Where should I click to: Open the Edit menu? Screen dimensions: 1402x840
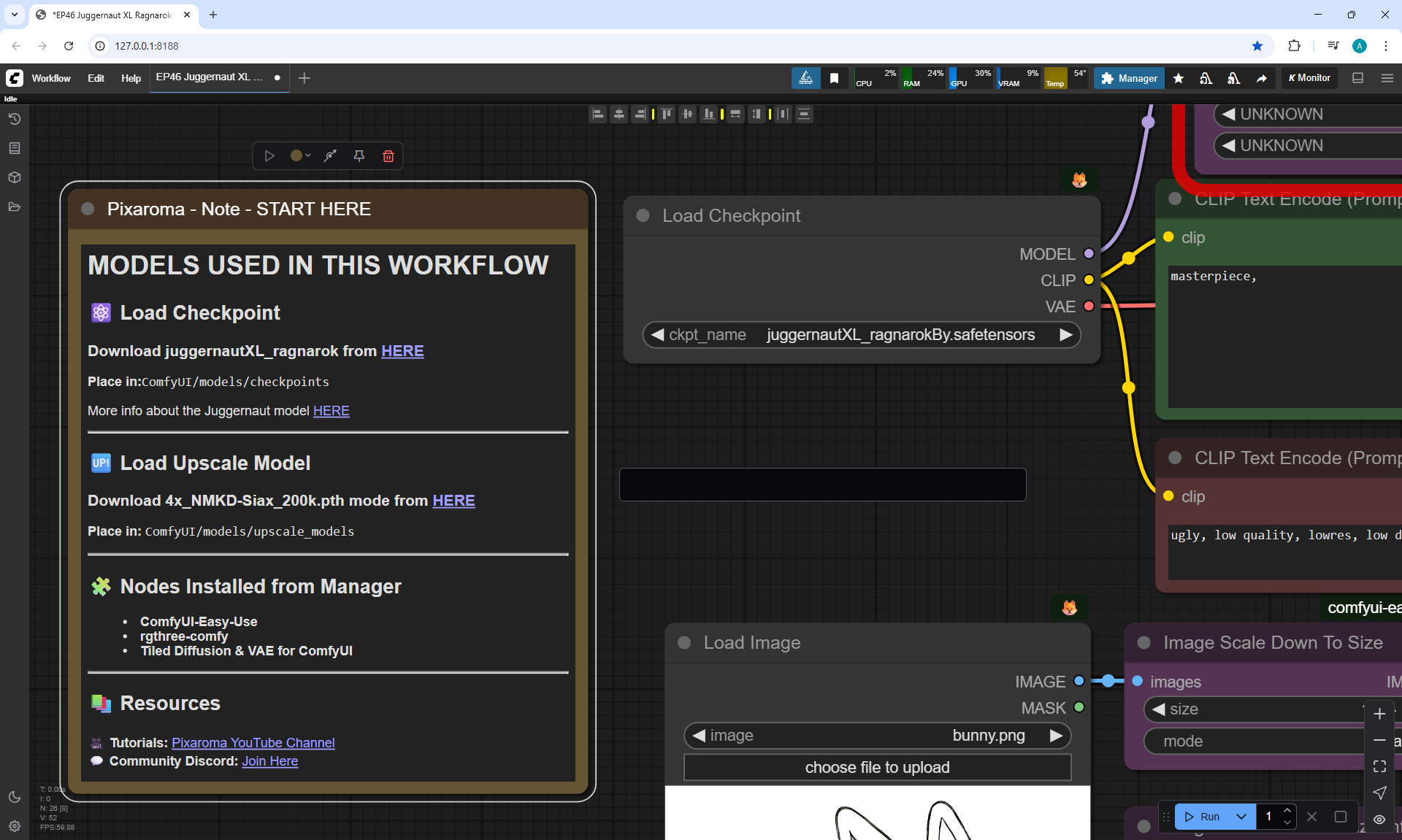pyautogui.click(x=96, y=78)
